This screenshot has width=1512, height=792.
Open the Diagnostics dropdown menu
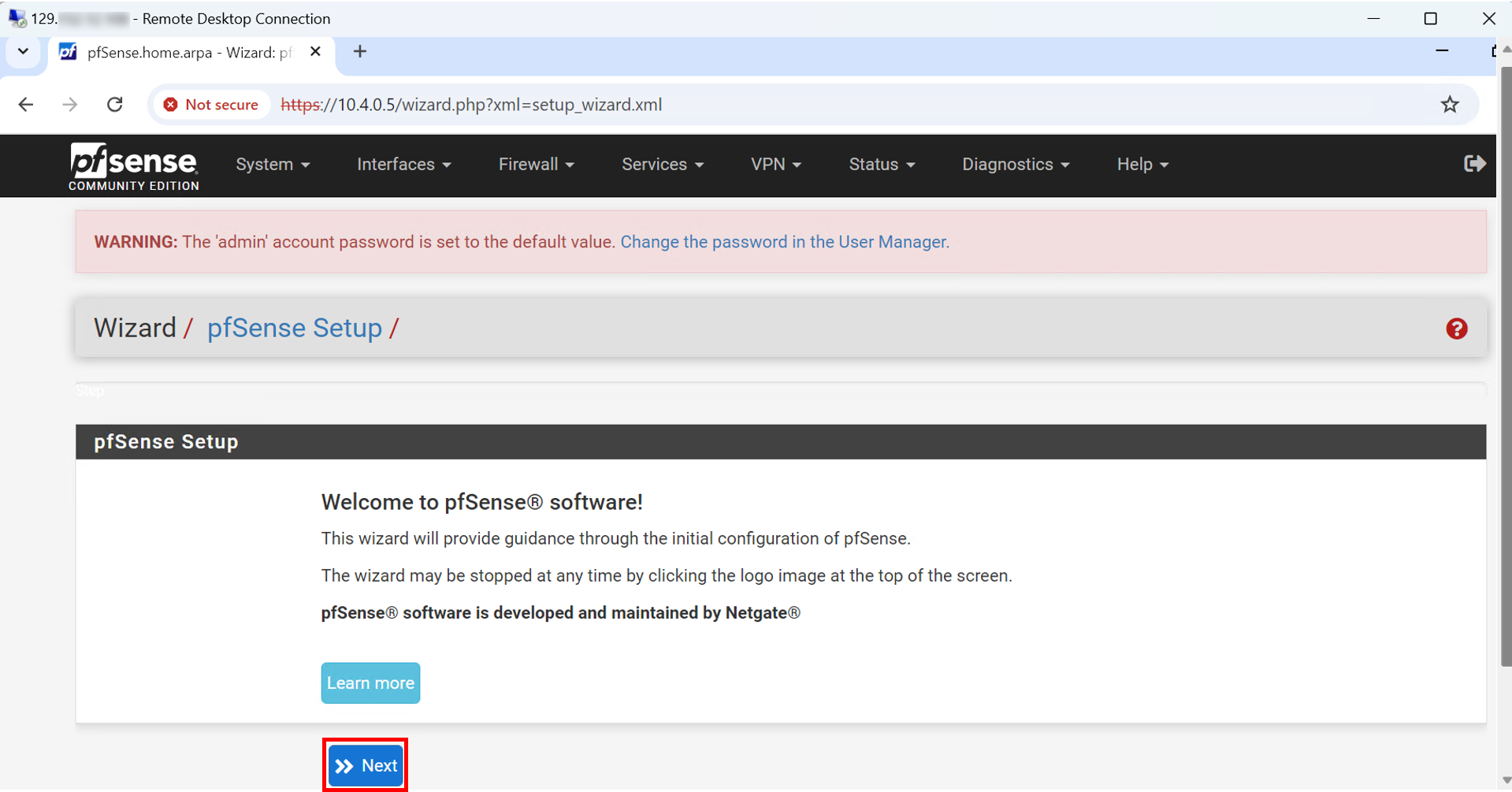[1016, 165]
